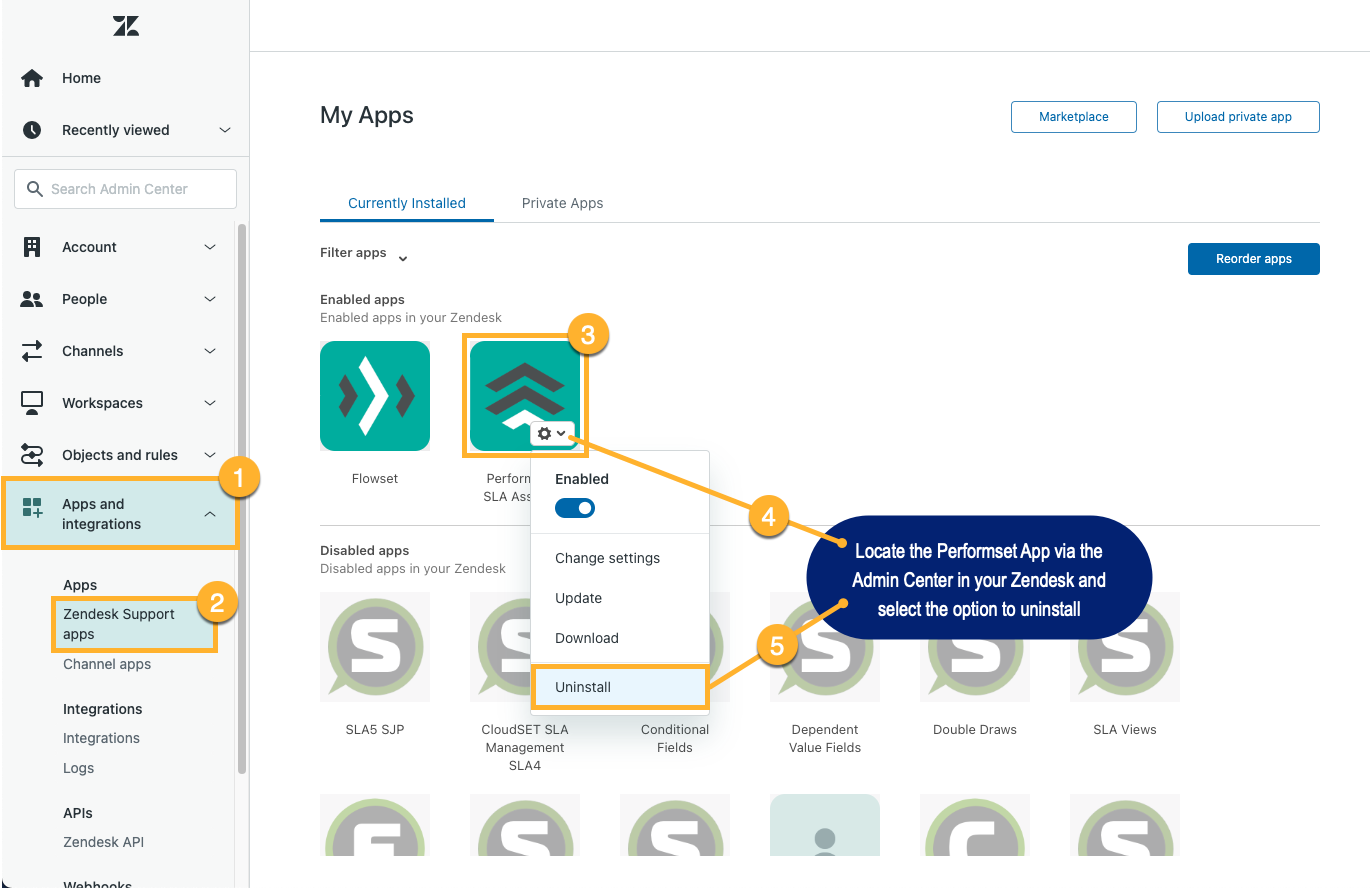Click the Home house icon
1370x888 pixels.
point(32,78)
